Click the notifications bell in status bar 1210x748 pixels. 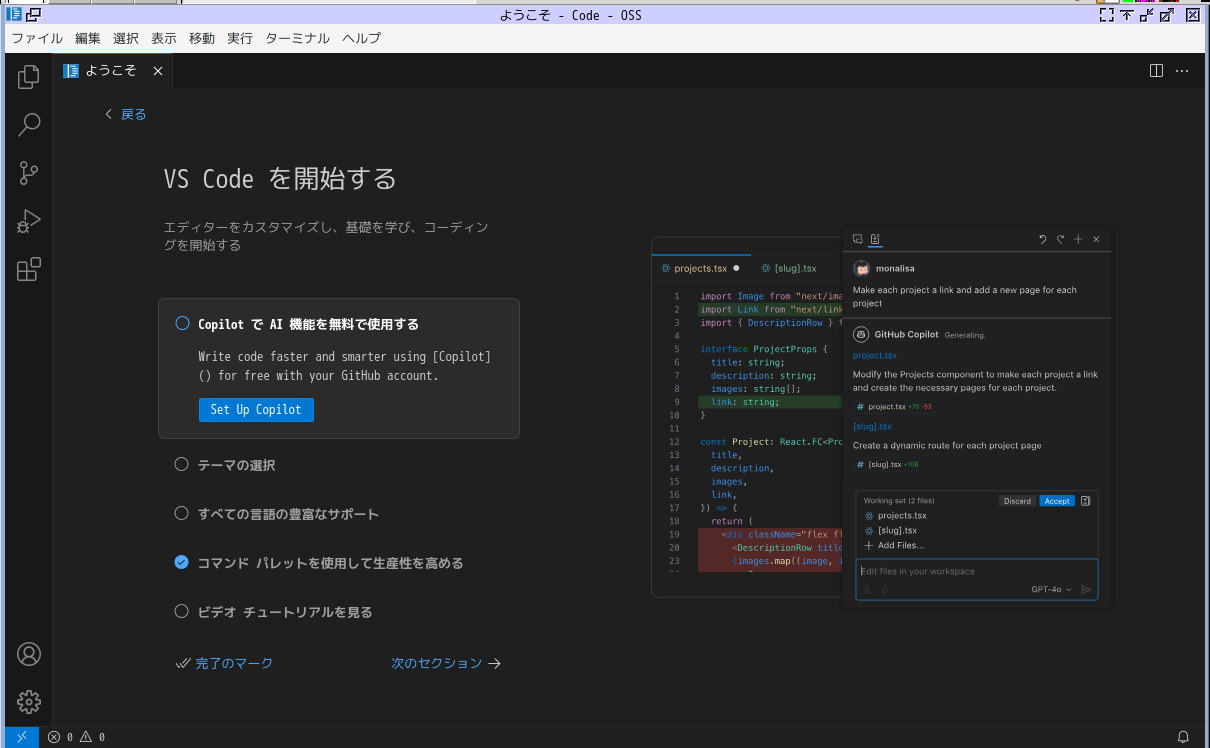tap(1183, 737)
